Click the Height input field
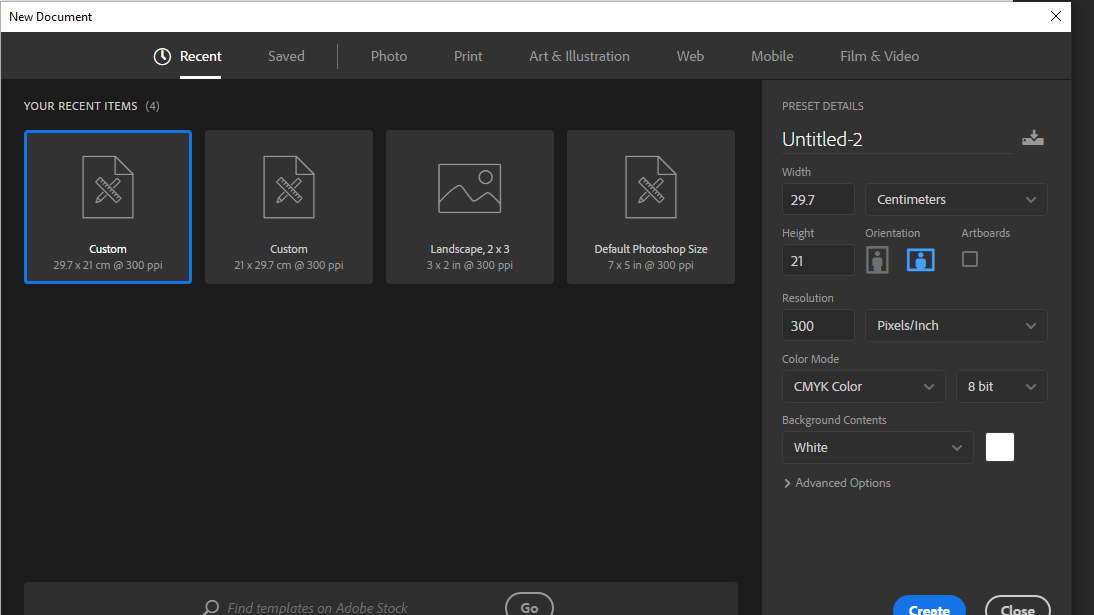Screen dimensions: 1094x615 [818, 260]
